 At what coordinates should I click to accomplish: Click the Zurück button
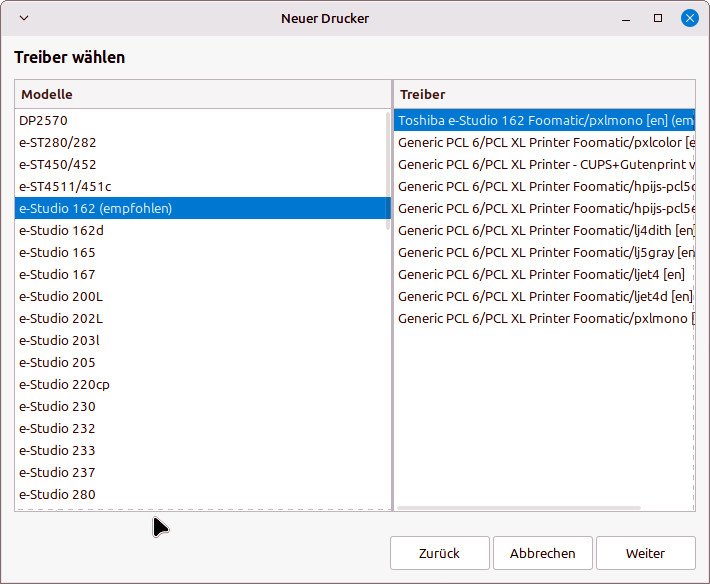point(440,553)
